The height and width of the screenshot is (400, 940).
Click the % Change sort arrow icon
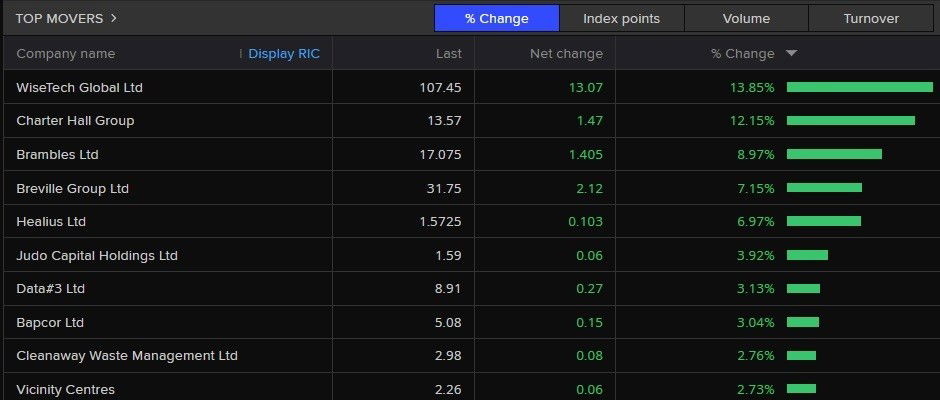point(791,54)
